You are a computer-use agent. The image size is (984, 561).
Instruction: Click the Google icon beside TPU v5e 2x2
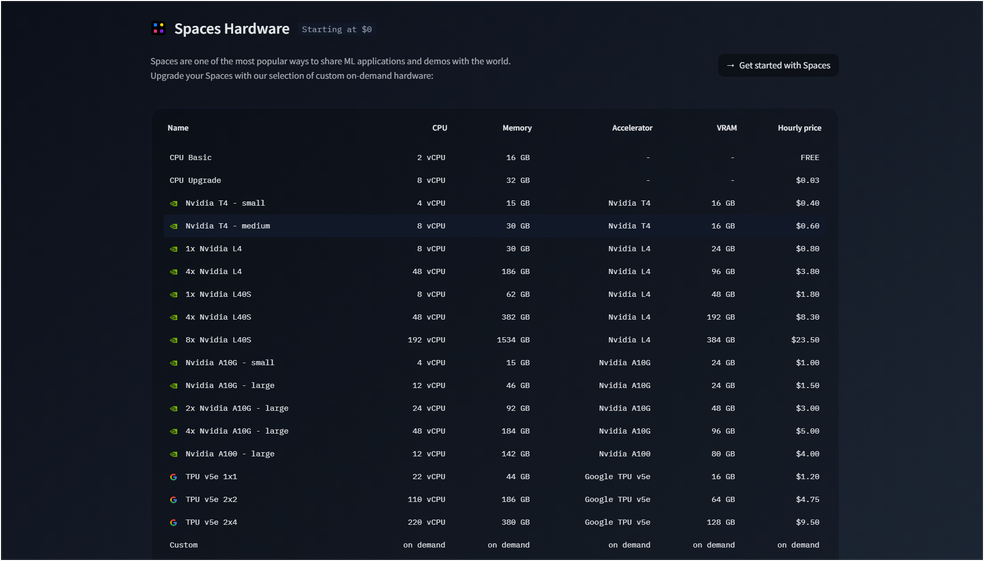click(x=174, y=500)
